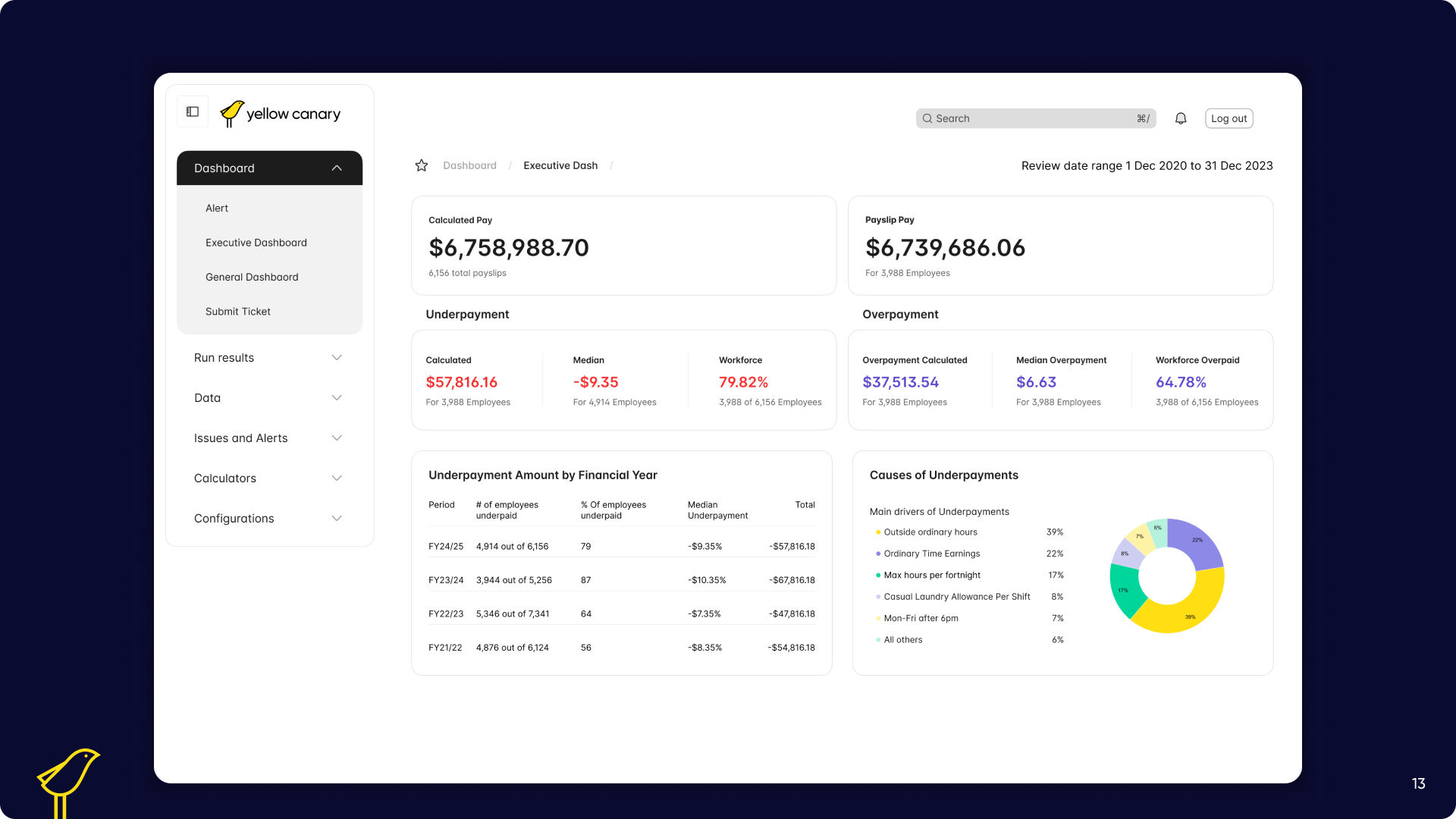Click the Workforce 79.82% value
The width and height of the screenshot is (1456, 819).
point(743,382)
